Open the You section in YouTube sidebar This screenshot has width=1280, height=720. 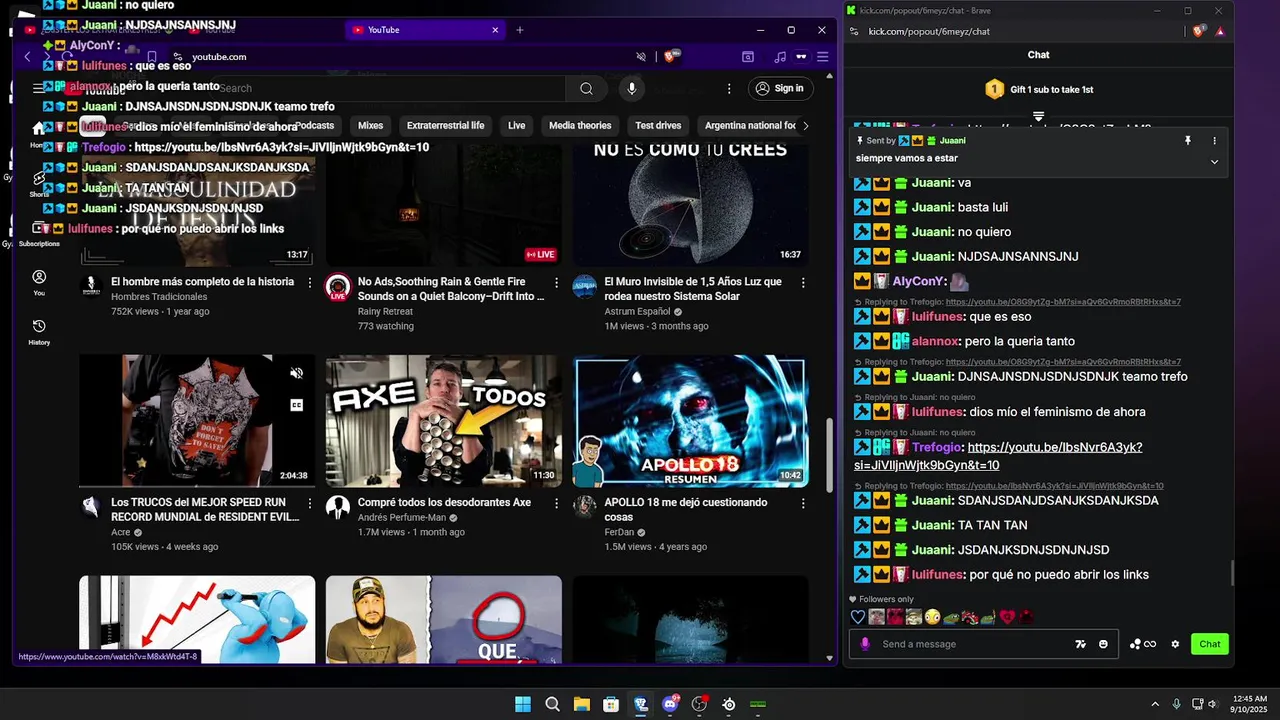(x=39, y=283)
